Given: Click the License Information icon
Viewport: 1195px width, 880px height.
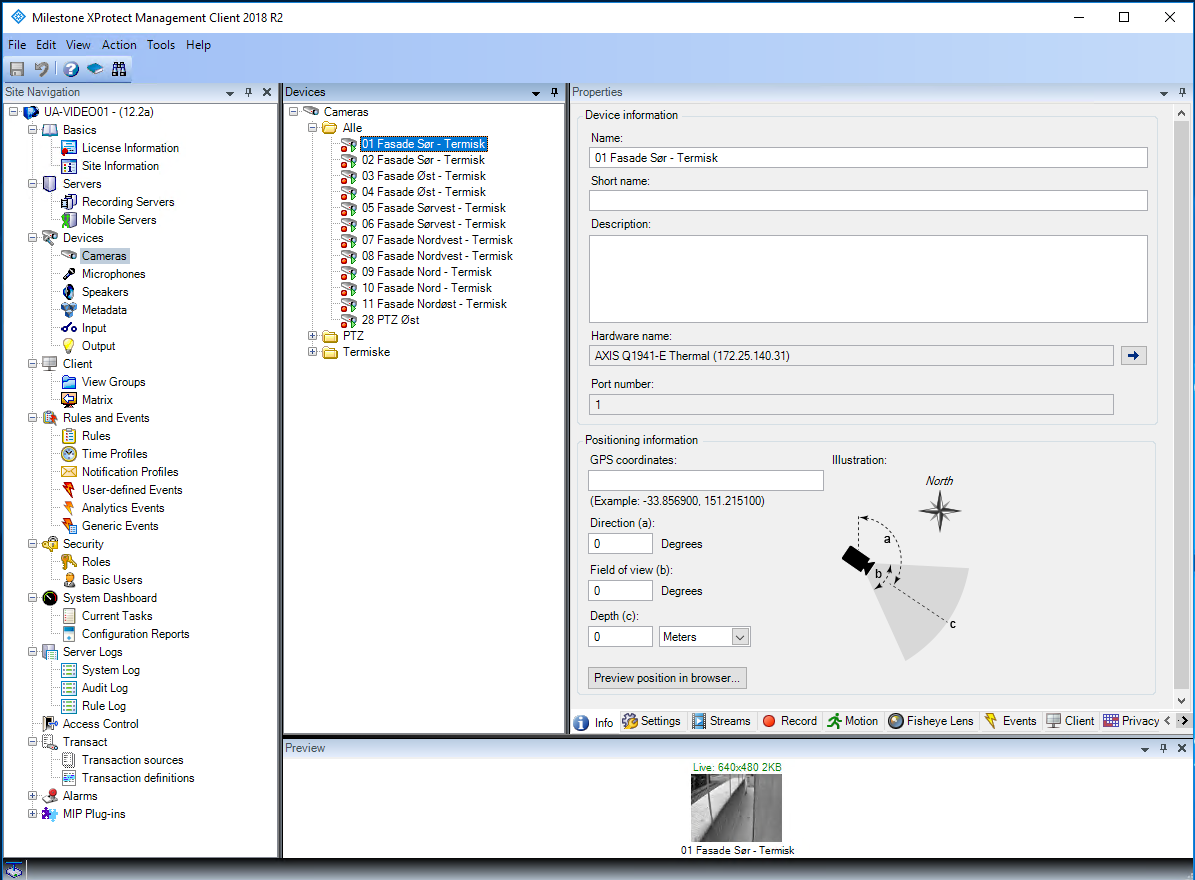Looking at the screenshot, I should pyautogui.click(x=69, y=148).
